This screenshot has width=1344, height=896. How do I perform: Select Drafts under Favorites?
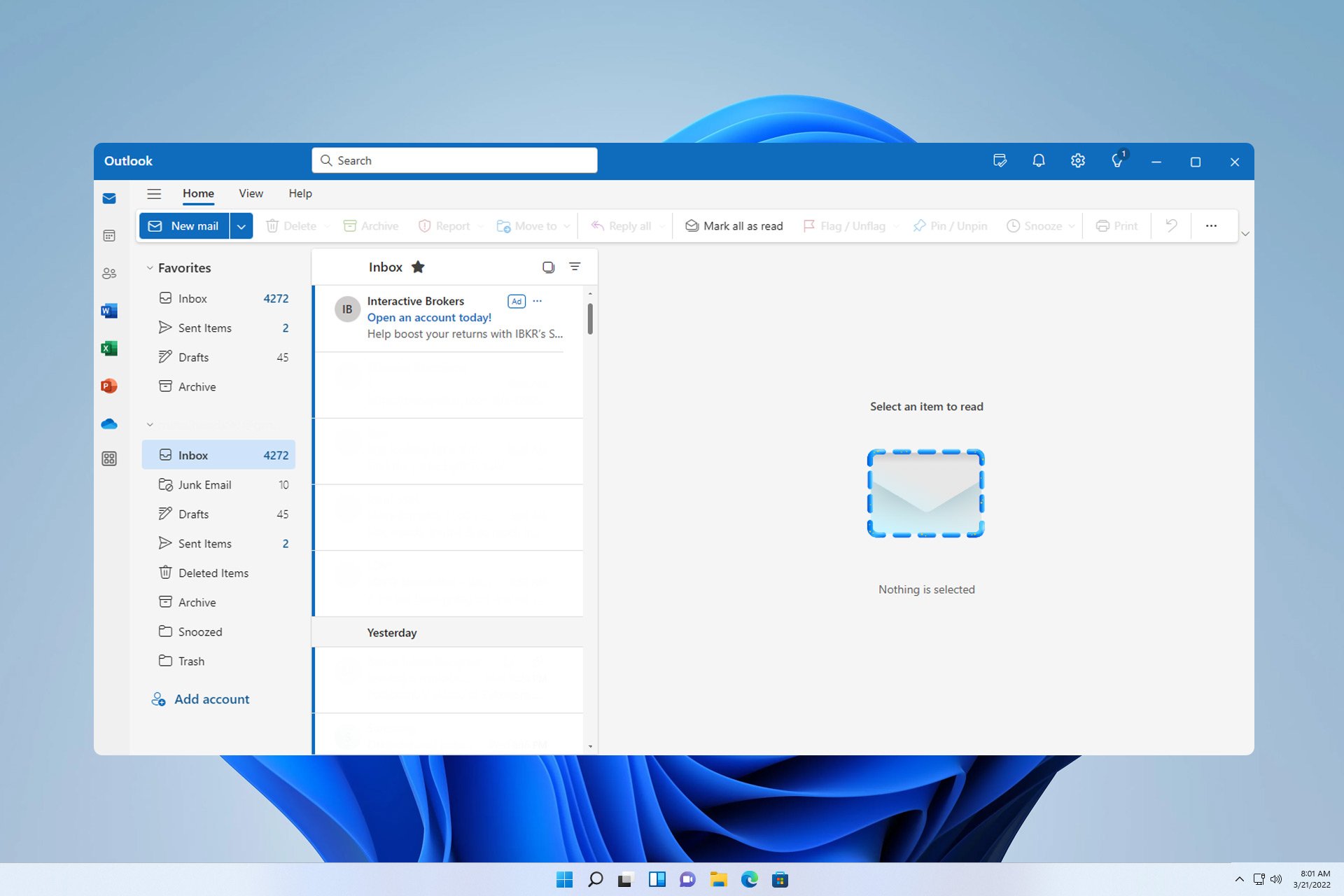pyautogui.click(x=218, y=358)
